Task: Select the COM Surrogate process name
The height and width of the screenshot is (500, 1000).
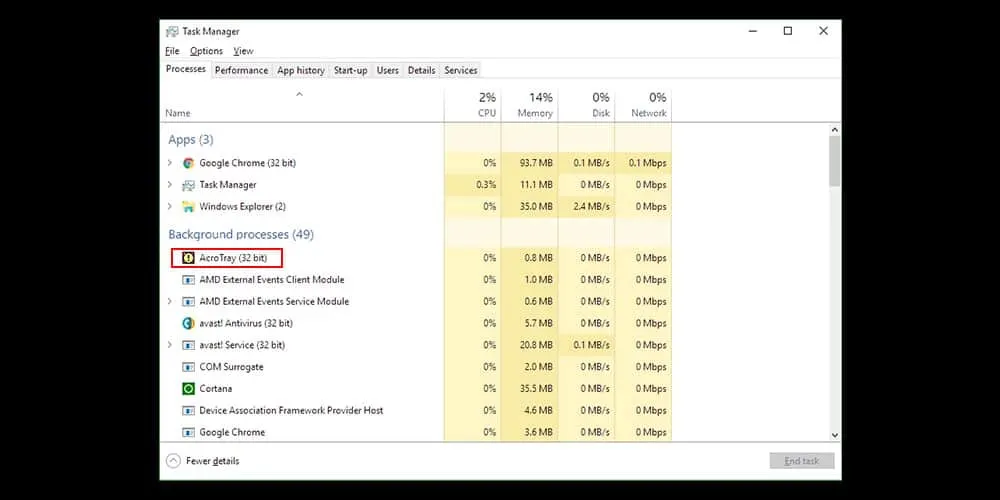Action: [231, 367]
